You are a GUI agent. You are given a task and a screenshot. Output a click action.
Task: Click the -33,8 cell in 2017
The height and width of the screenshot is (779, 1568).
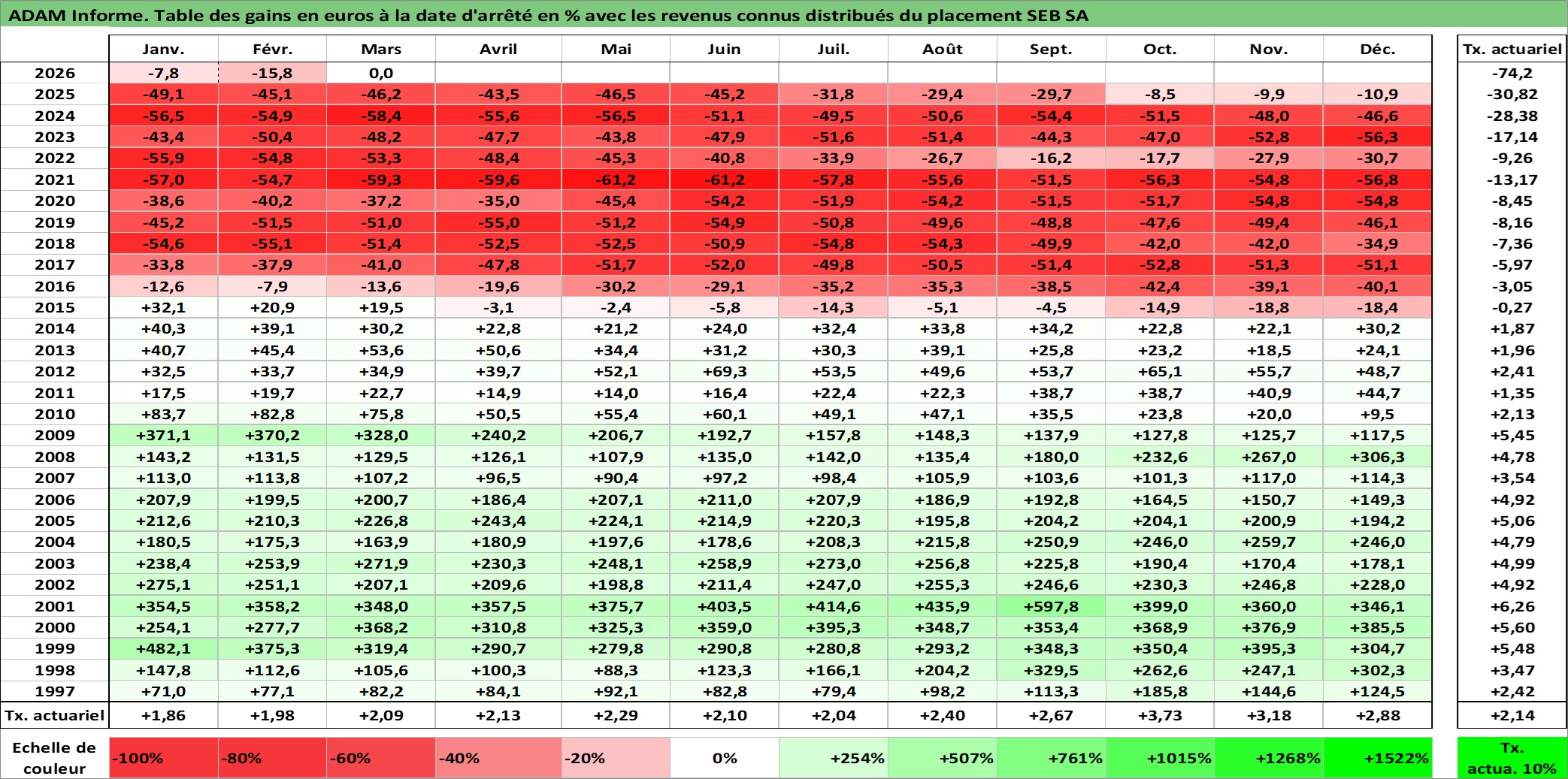point(164,264)
